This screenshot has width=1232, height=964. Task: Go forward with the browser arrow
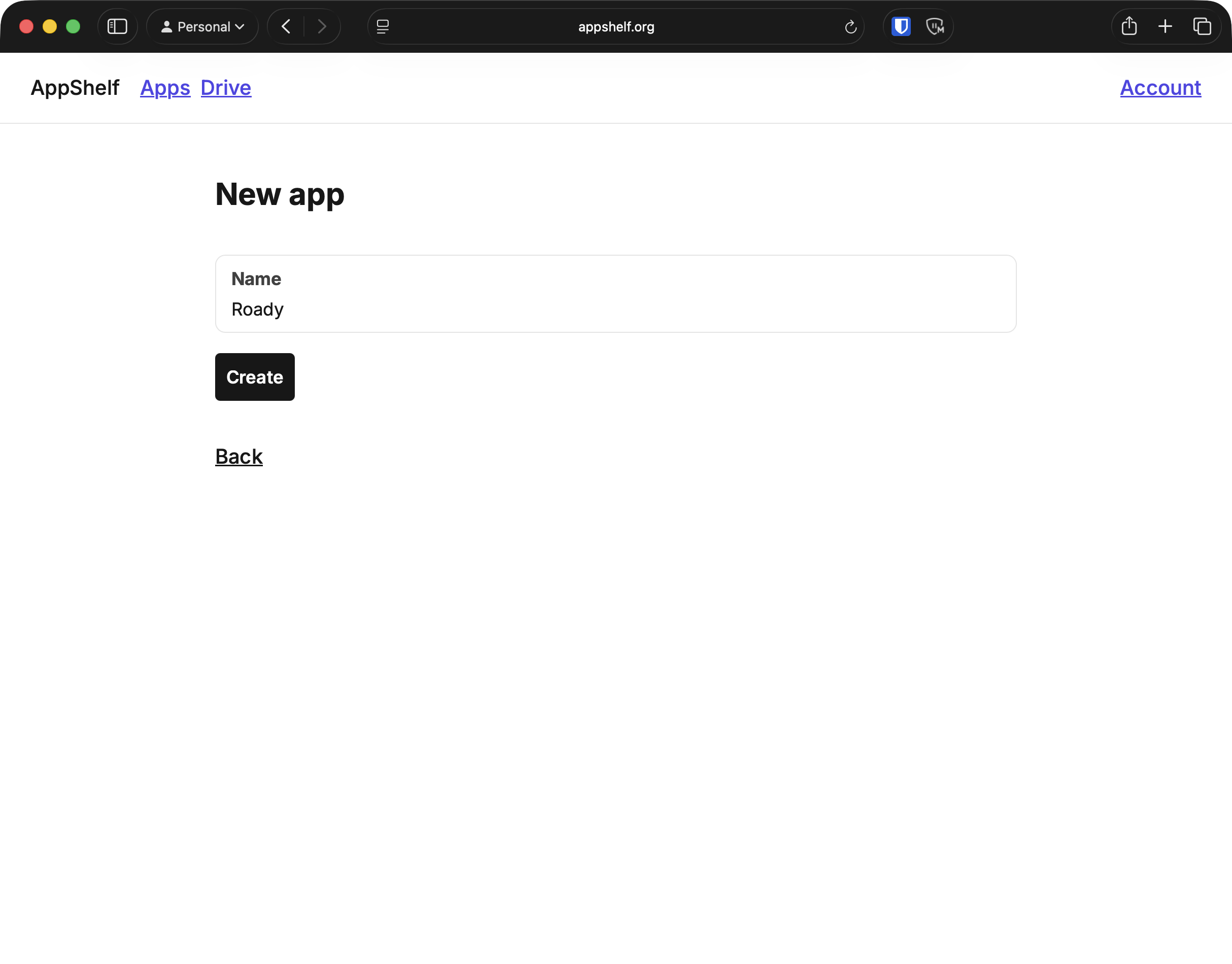click(322, 26)
